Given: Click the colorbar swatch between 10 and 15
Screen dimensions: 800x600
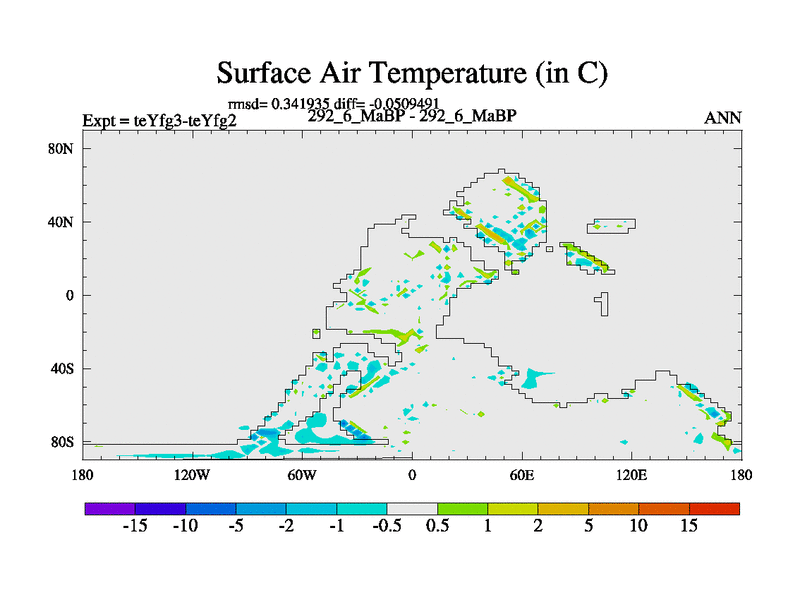Looking at the screenshot, I should click(x=664, y=508).
